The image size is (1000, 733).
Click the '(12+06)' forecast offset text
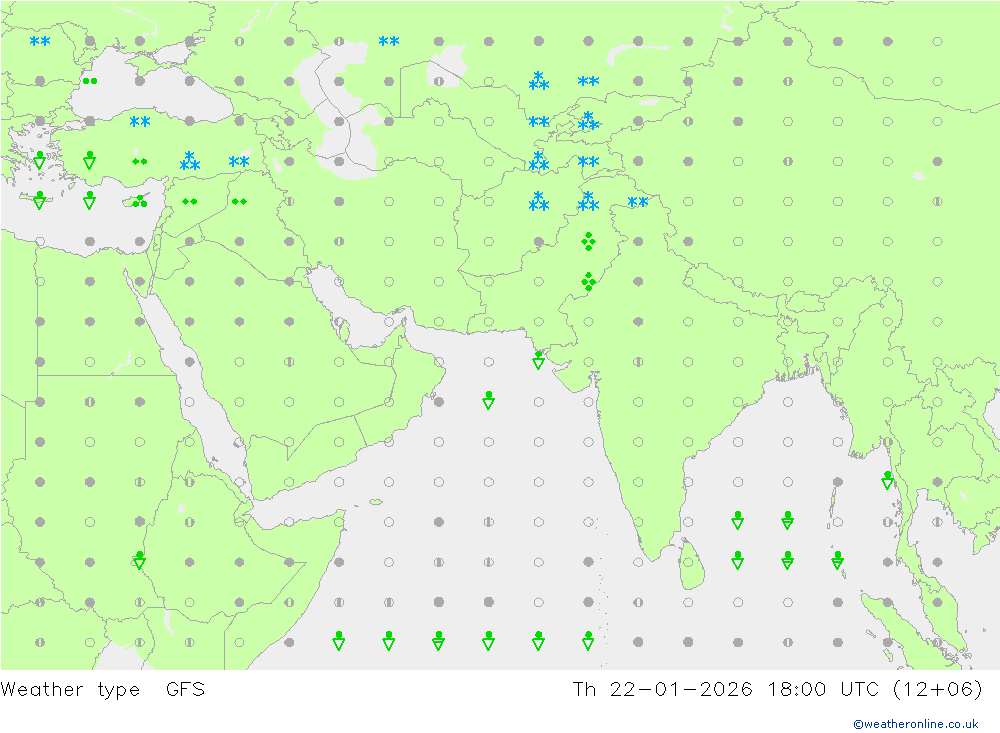(x=938, y=690)
